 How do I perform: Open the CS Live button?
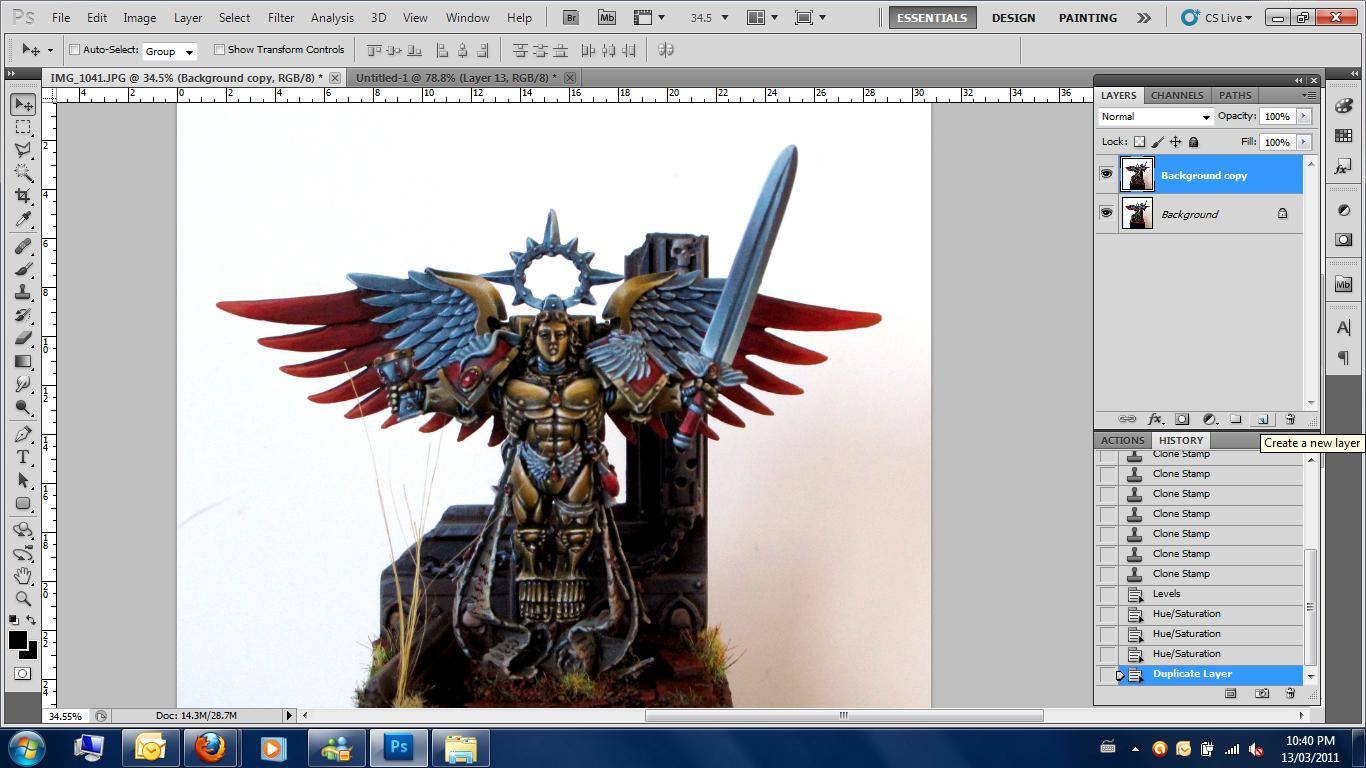[x=1217, y=18]
